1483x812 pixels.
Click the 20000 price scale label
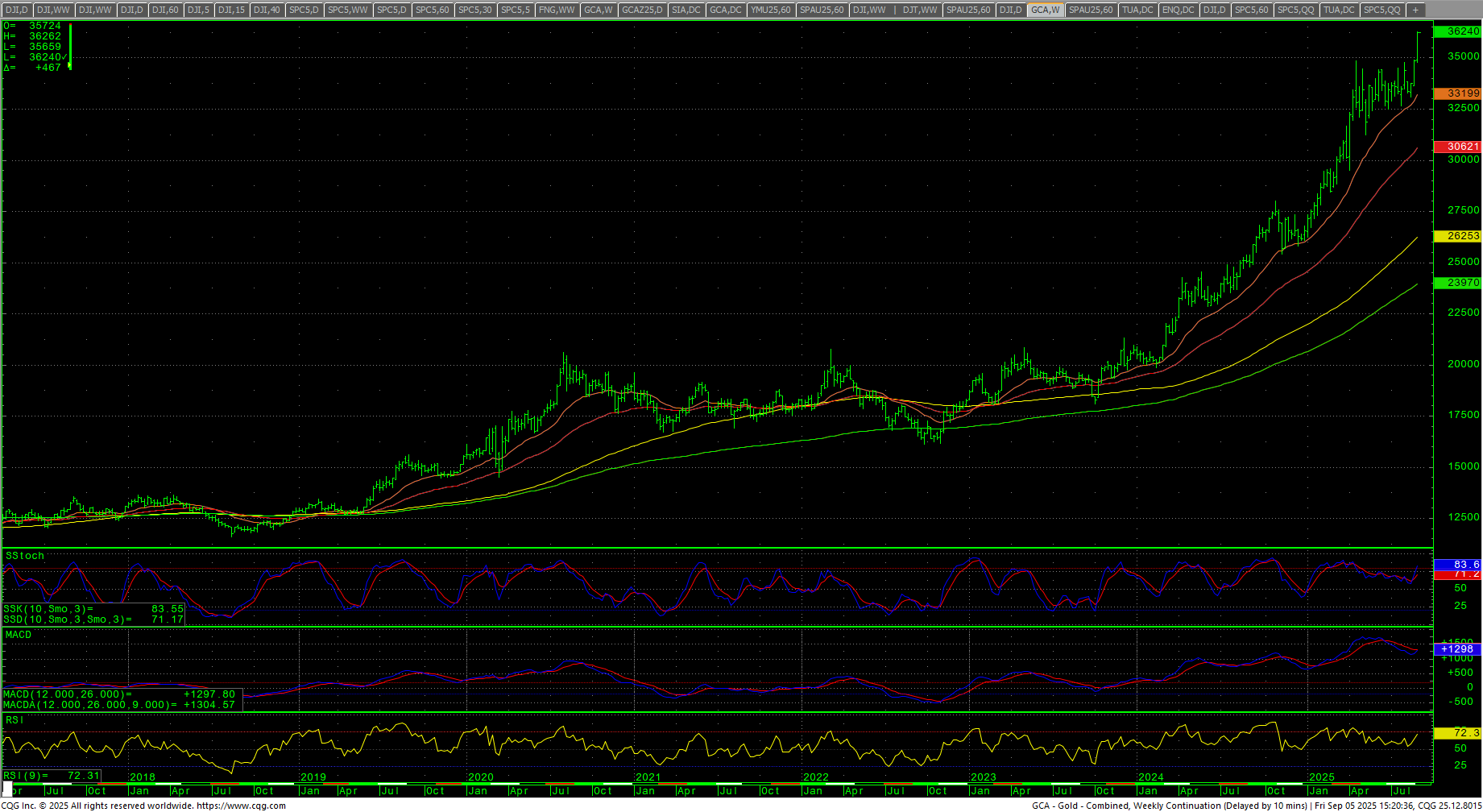[1464, 364]
